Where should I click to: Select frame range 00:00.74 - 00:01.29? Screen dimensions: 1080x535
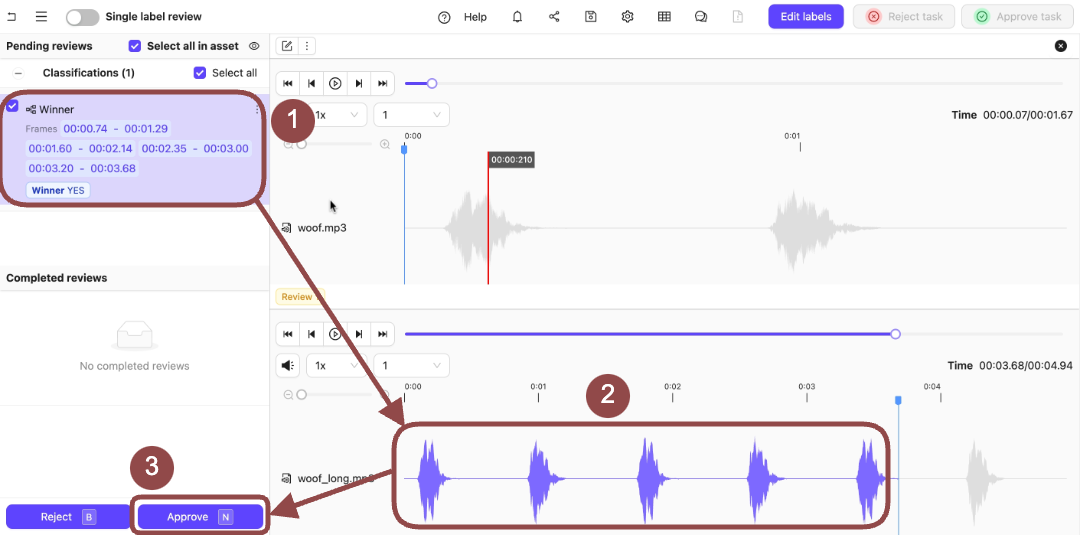point(116,129)
